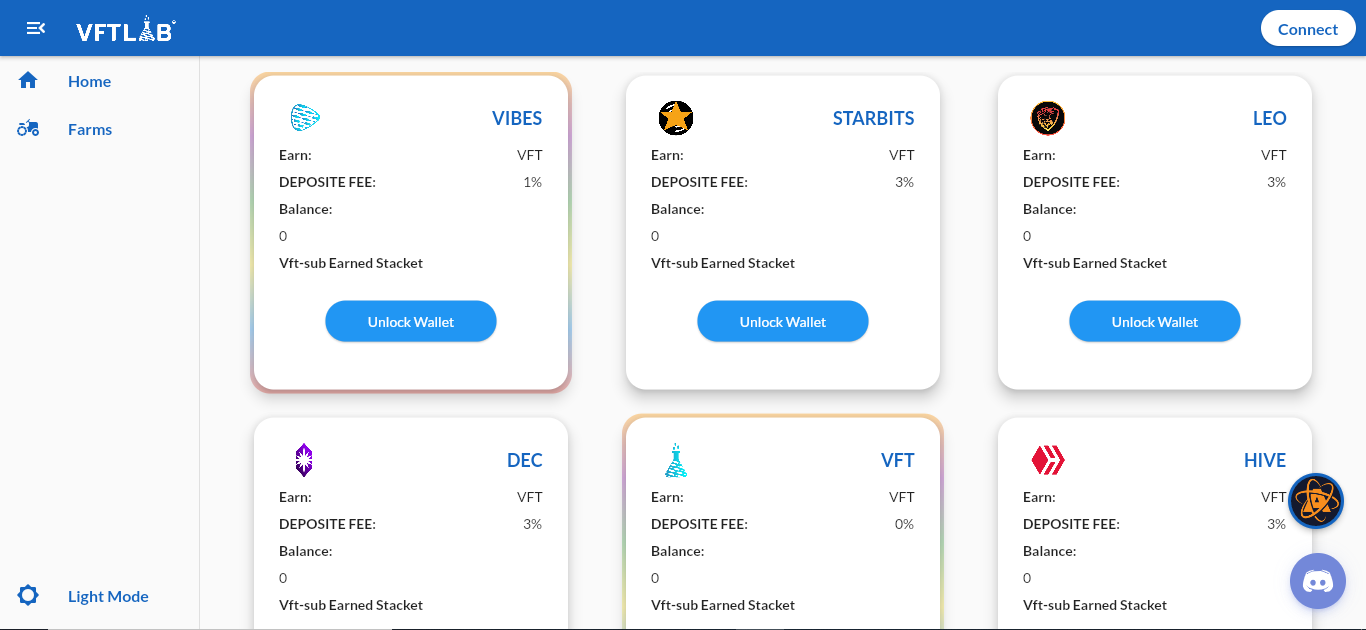The width and height of the screenshot is (1366, 630).
Task: Click DEPOSITE FEE label on HIVE card
Action: [x=1071, y=524]
